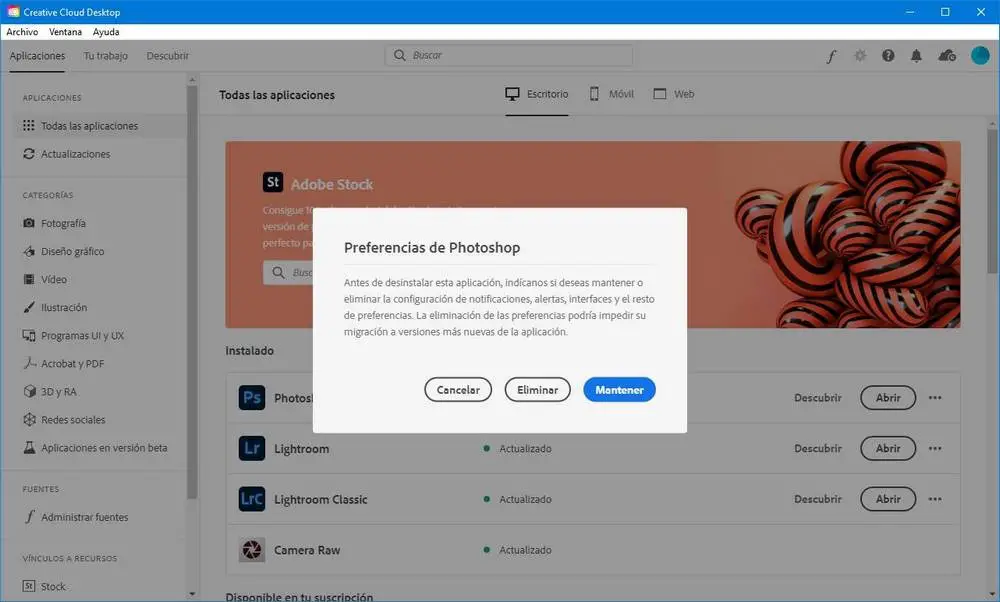
Task: Switch to the Web platform tab
Action: tap(673, 94)
